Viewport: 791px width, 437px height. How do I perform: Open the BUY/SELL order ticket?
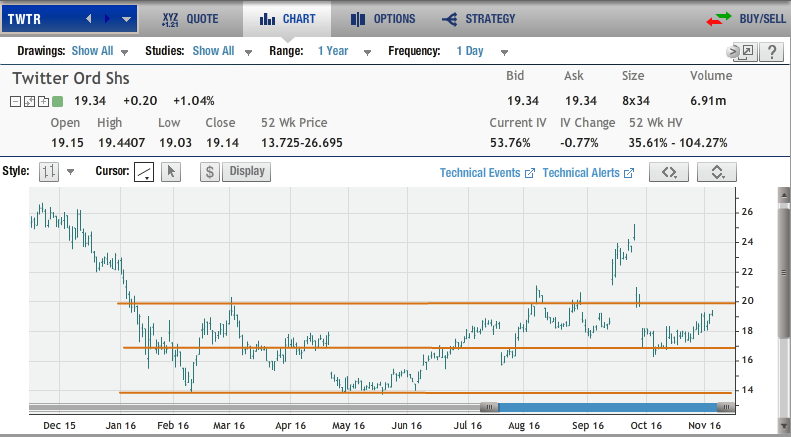(747, 19)
